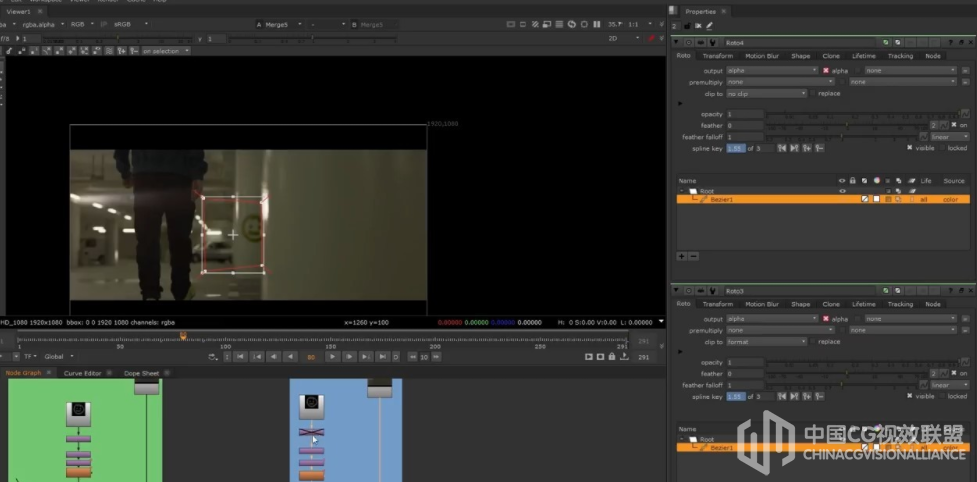Click the crossed-out disabled node in blue backdrop
The height and width of the screenshot is (482, 977).
click(x=311, y=432)
